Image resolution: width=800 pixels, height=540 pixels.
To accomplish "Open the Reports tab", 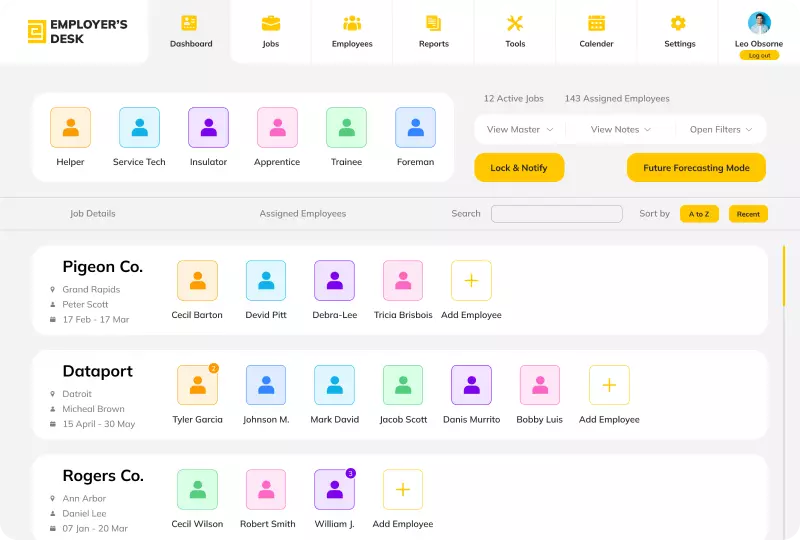I will [x=433, y=31].
